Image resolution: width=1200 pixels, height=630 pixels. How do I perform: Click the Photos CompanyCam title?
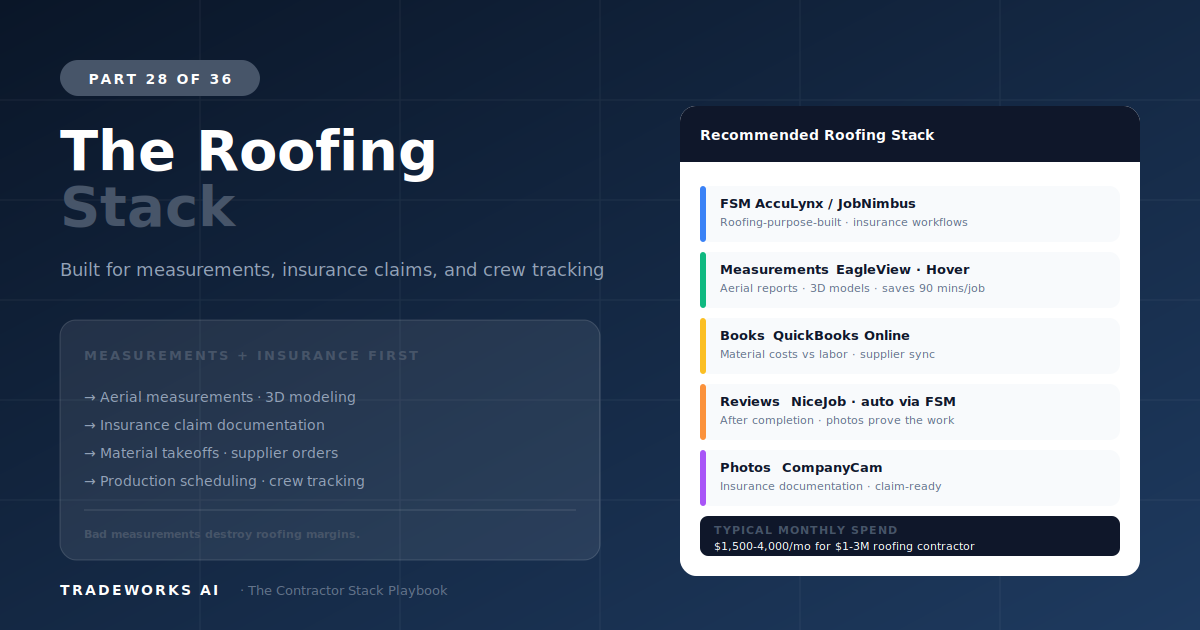(x=801, y=468)
